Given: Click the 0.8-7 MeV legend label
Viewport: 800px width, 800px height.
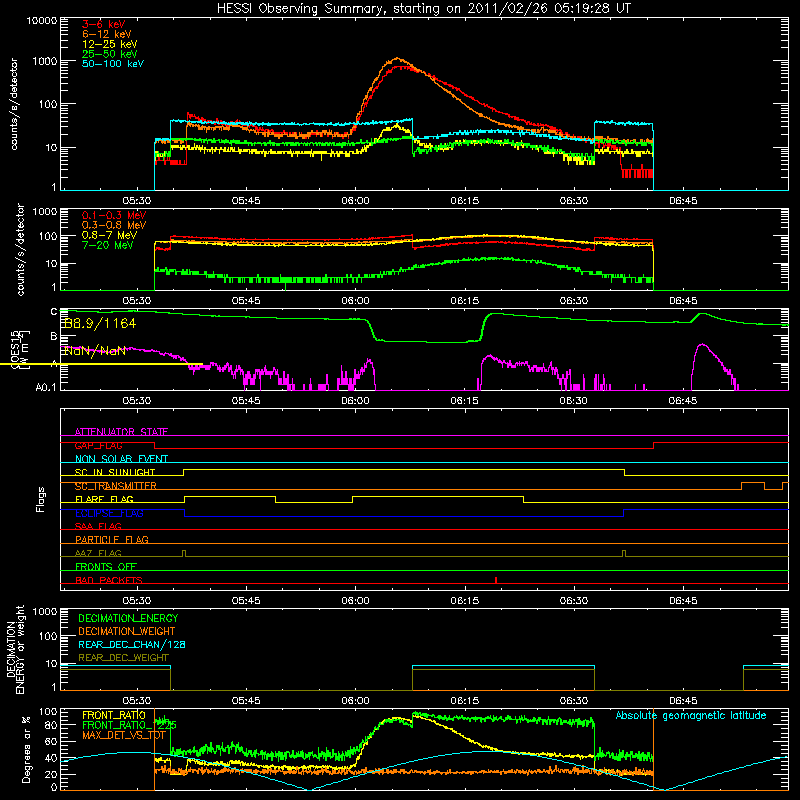Looking at the screenshot, I should coord(110,235).
